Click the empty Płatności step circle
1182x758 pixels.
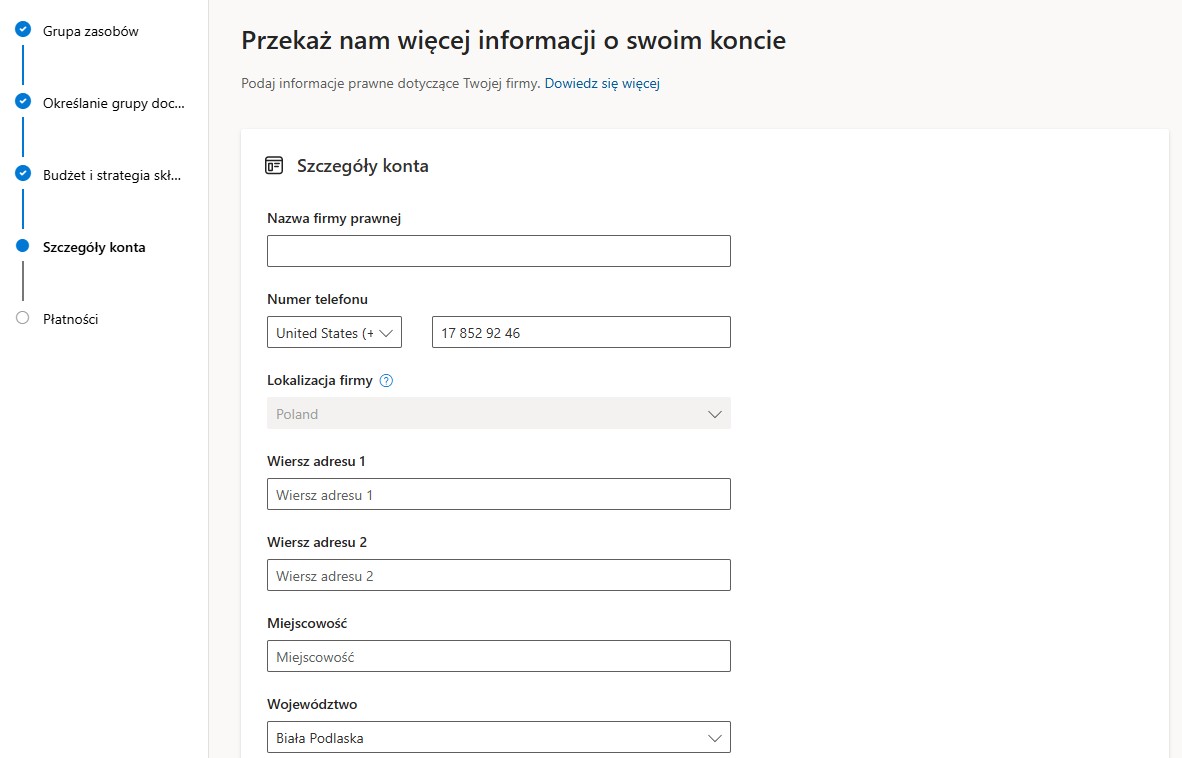[x=23, y=318]
